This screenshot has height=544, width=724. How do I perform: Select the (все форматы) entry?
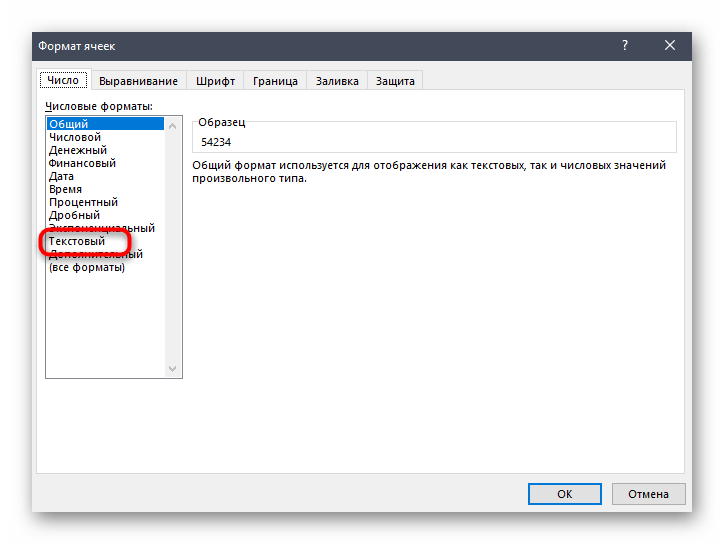point(105,267)
